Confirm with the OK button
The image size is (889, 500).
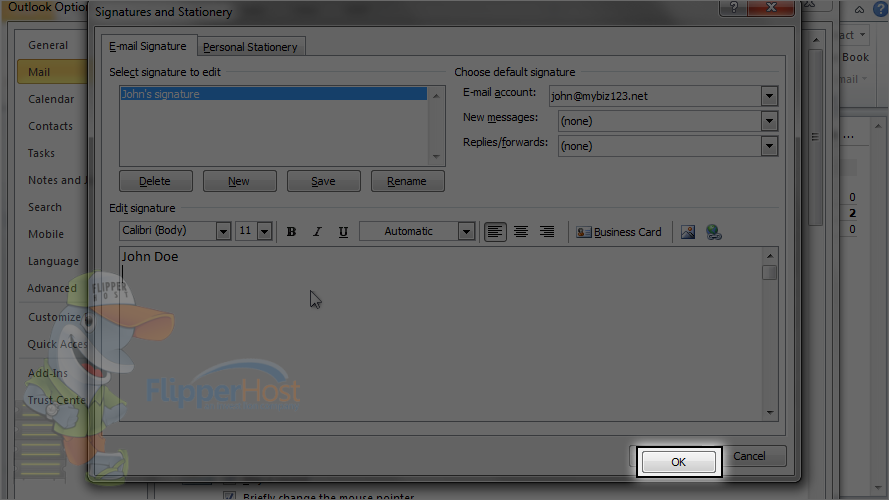click(679, 461)
